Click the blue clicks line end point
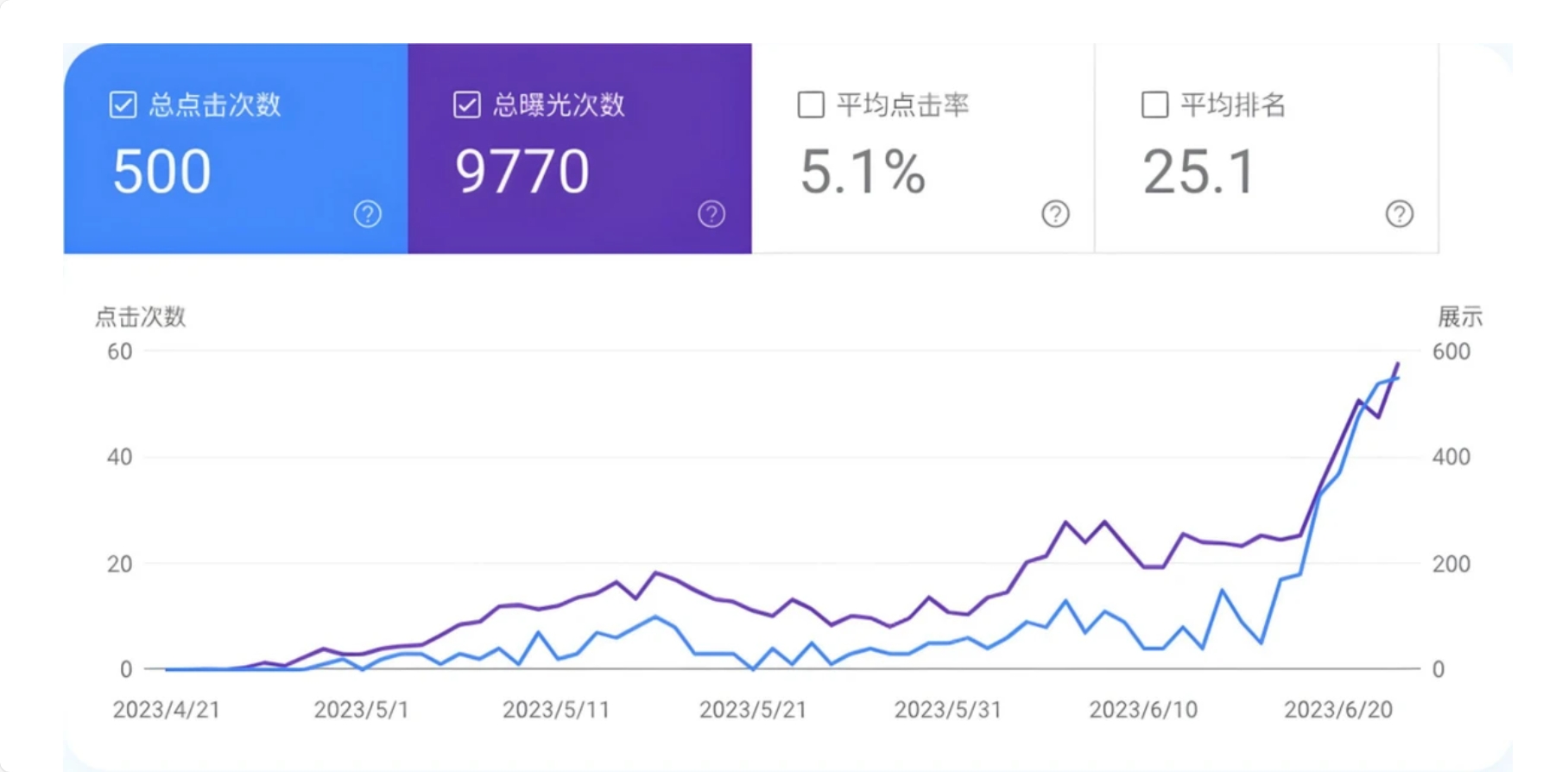This screenshot has width=1568, height=772. [1398, 378]
